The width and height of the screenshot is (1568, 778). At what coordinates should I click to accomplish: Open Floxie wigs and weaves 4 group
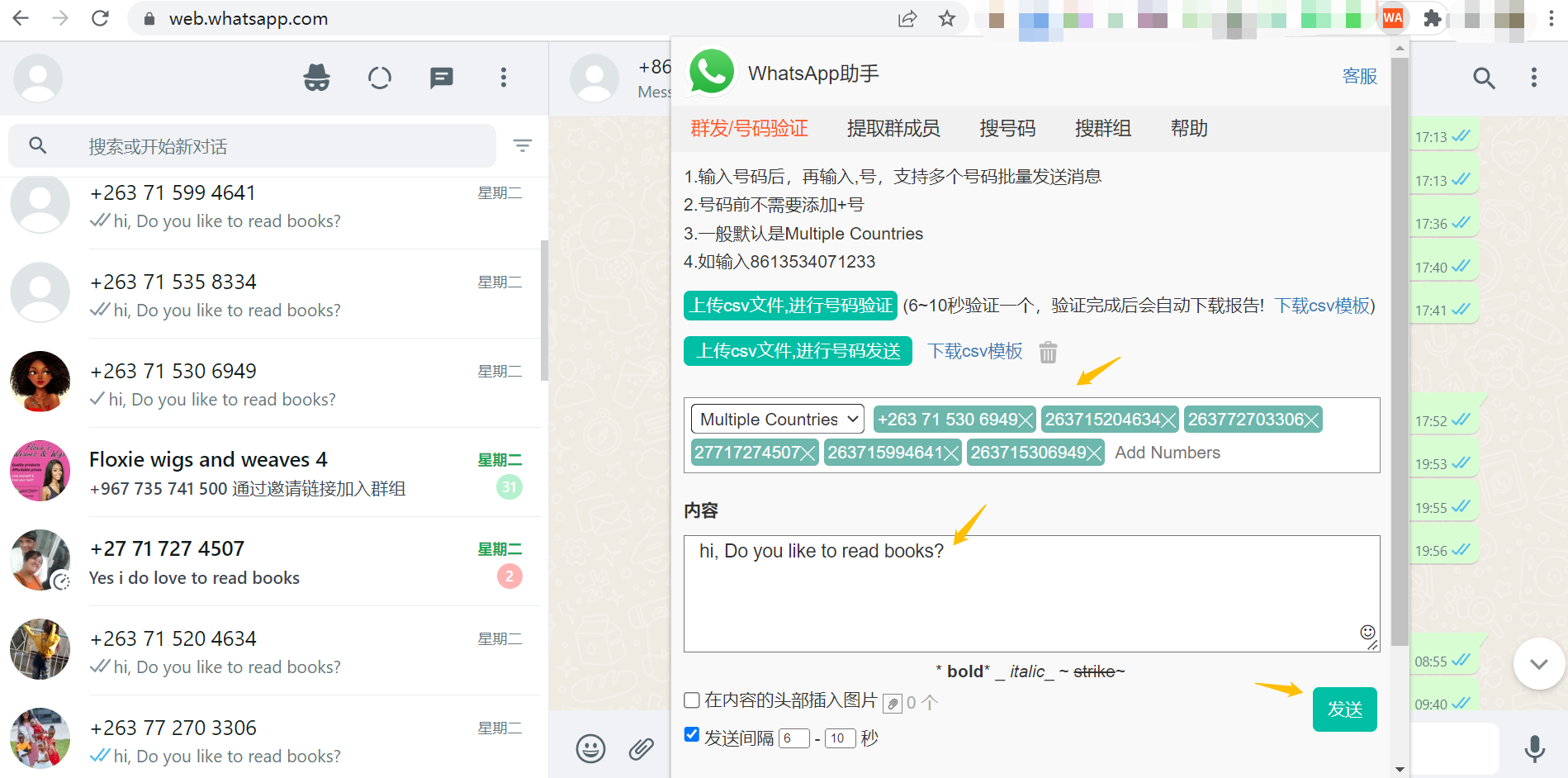(x=274, y=472)
